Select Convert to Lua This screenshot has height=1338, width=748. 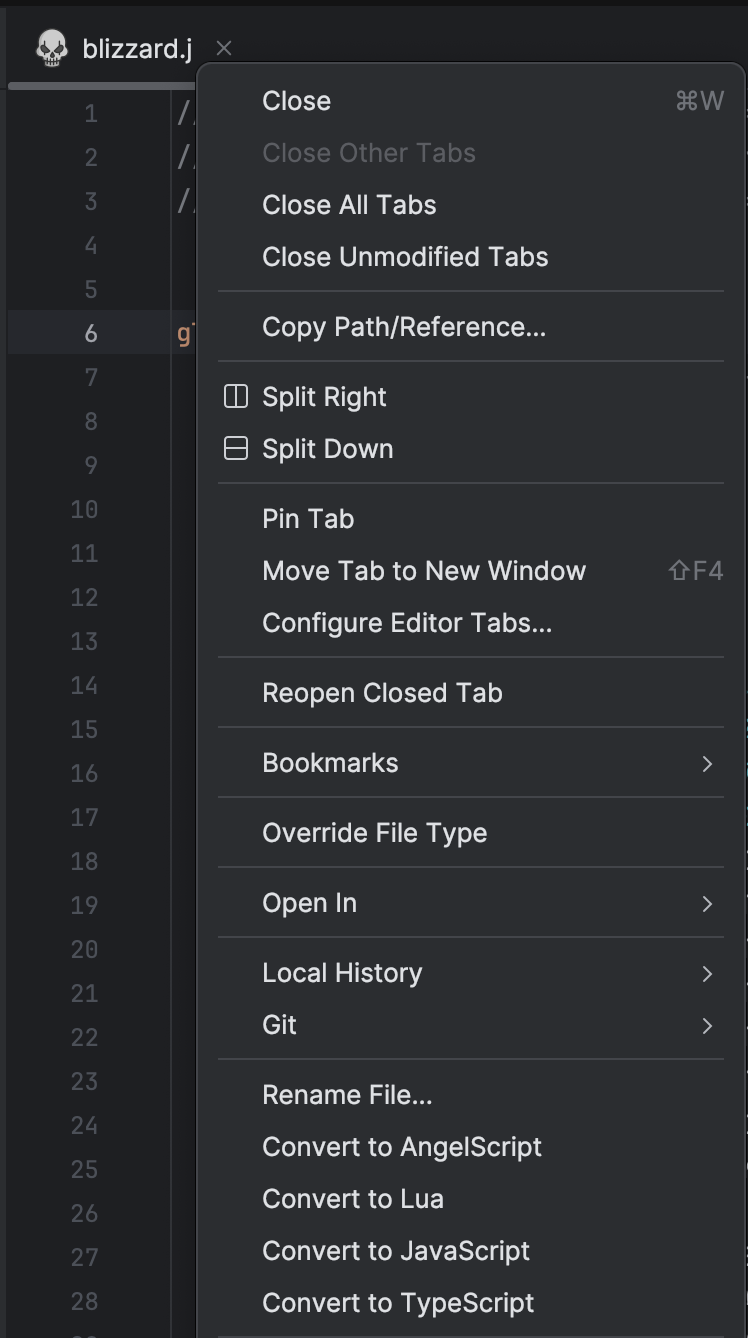coord(353,1199)
